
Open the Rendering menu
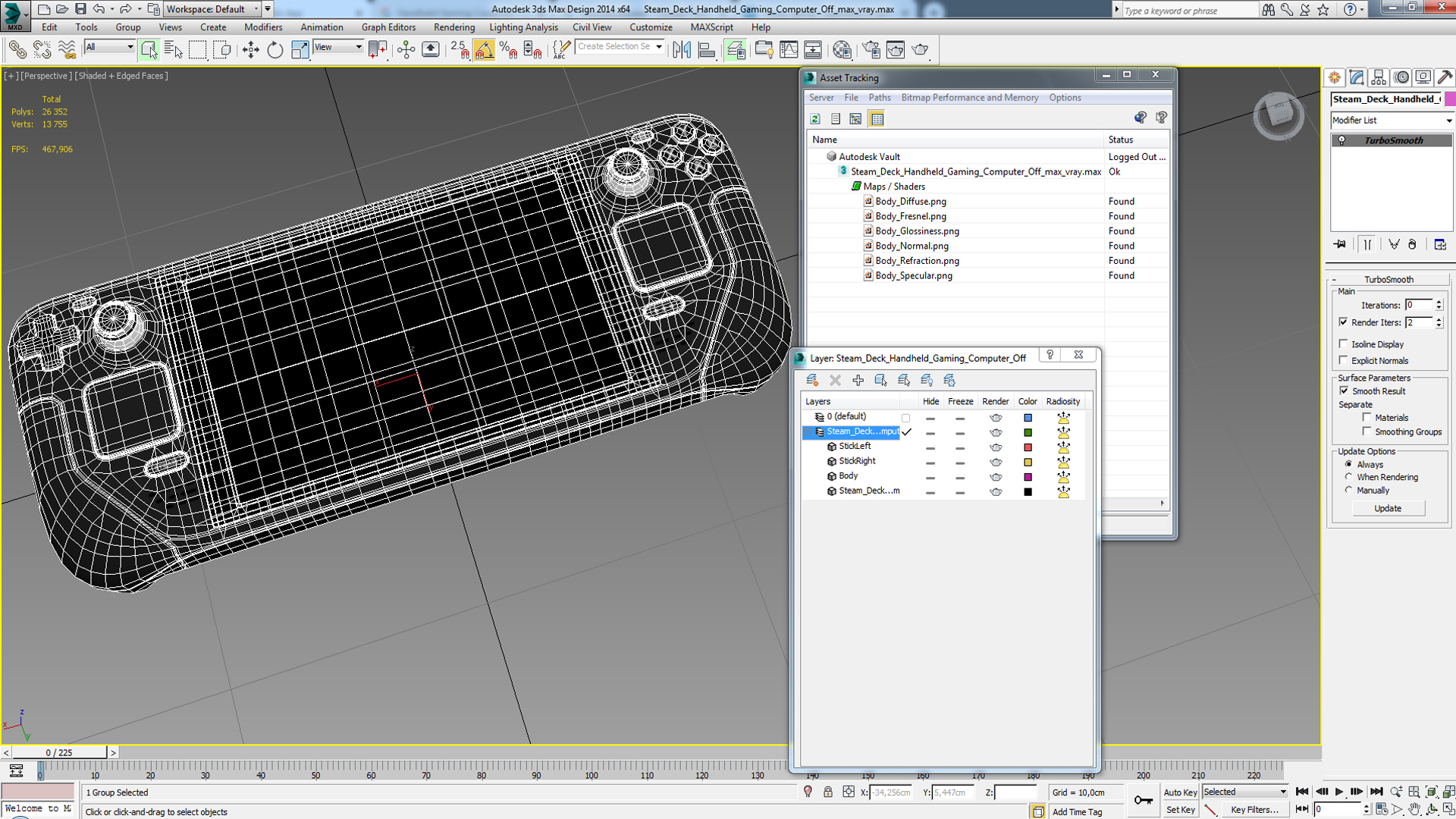coord(454,27)
